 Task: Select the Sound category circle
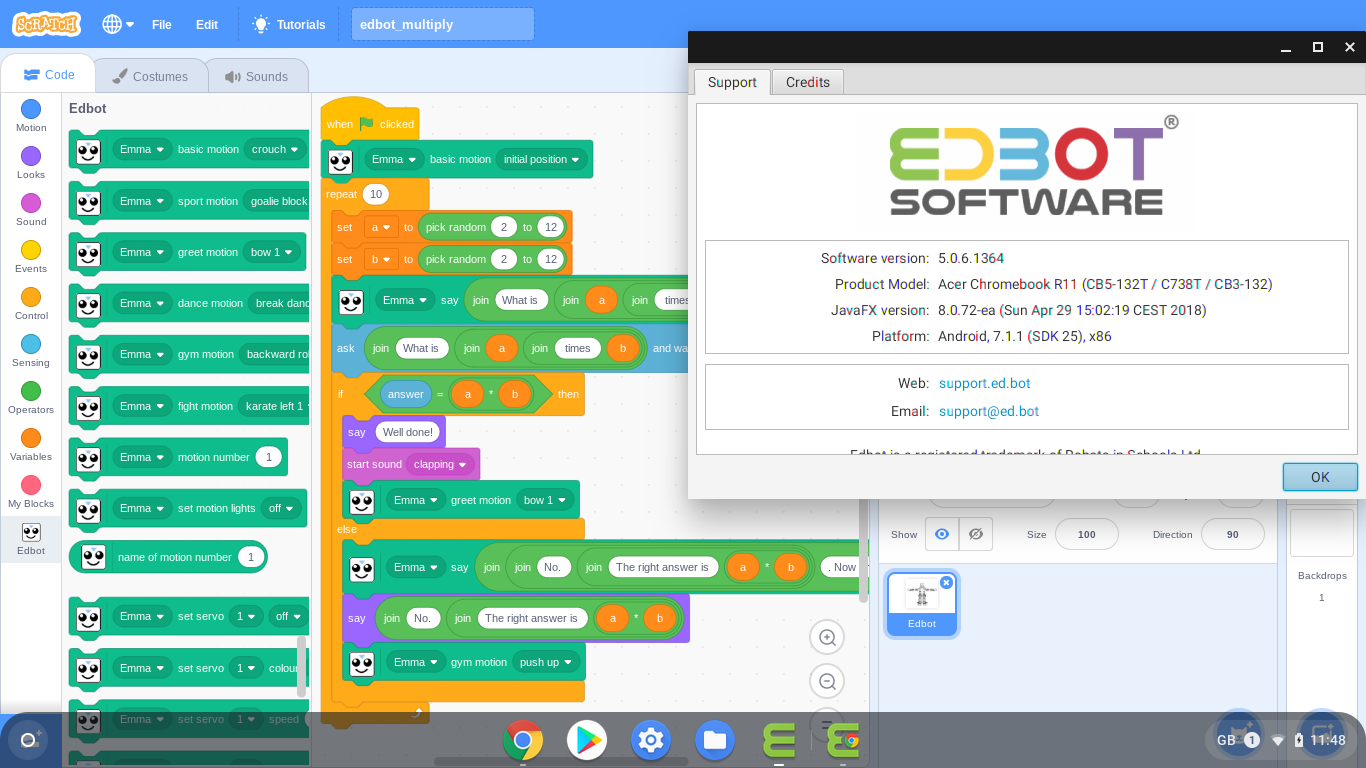pos(31,202)
